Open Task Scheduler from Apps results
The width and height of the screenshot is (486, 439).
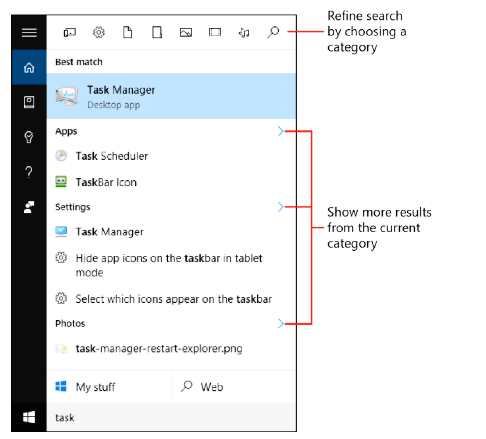pyautogui.click(x=171, y=156)
